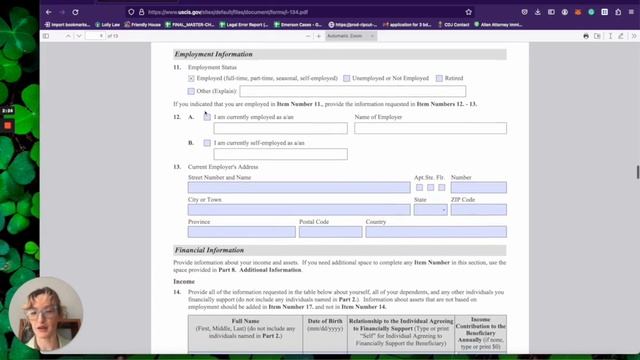640x360 pixels.
Task: Open the tracking protection shield icon
Action: [131, 12]
